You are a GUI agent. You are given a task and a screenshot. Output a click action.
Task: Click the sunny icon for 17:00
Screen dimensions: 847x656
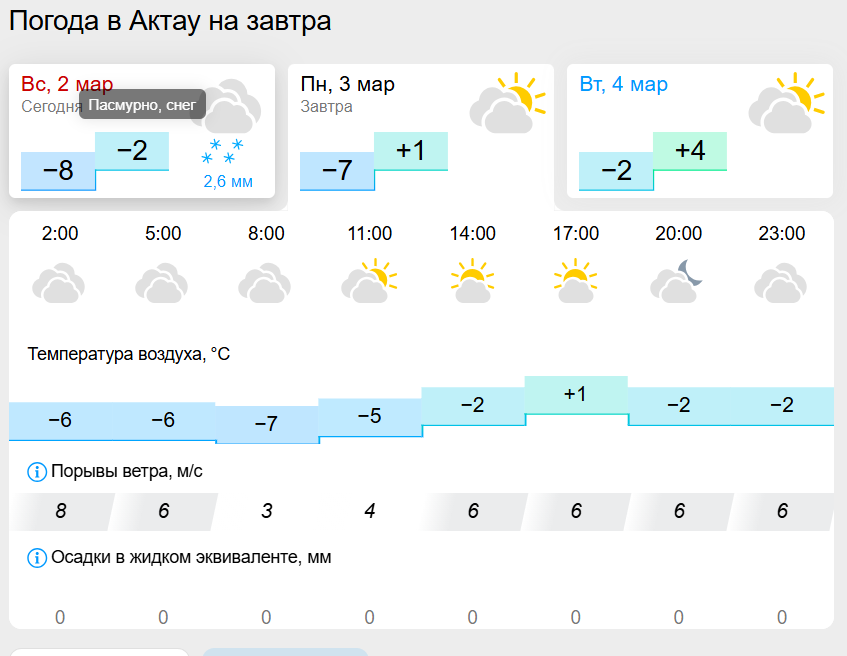(575, 281)
